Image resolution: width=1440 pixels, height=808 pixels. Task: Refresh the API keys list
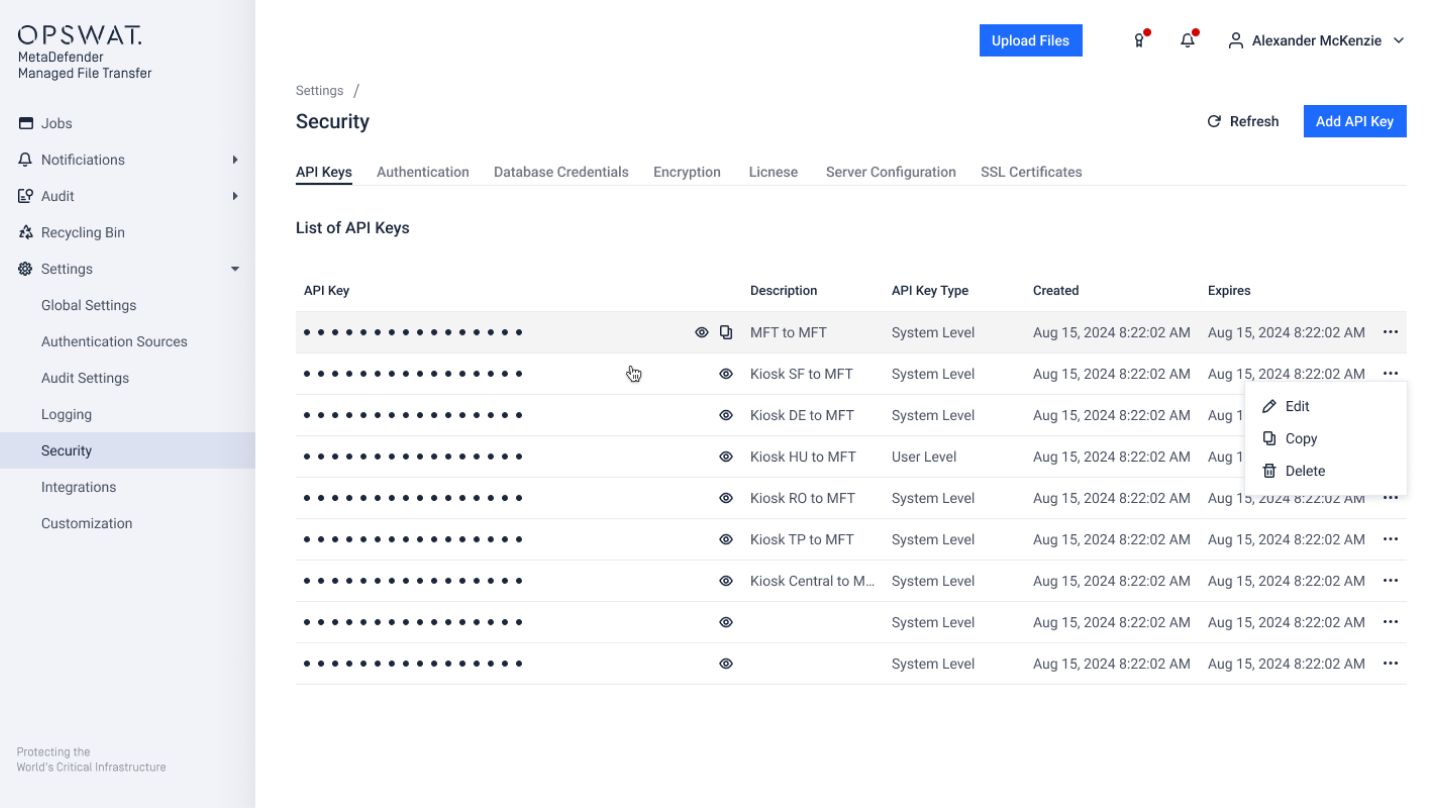pyautogui.click(x=1243, y=121)
